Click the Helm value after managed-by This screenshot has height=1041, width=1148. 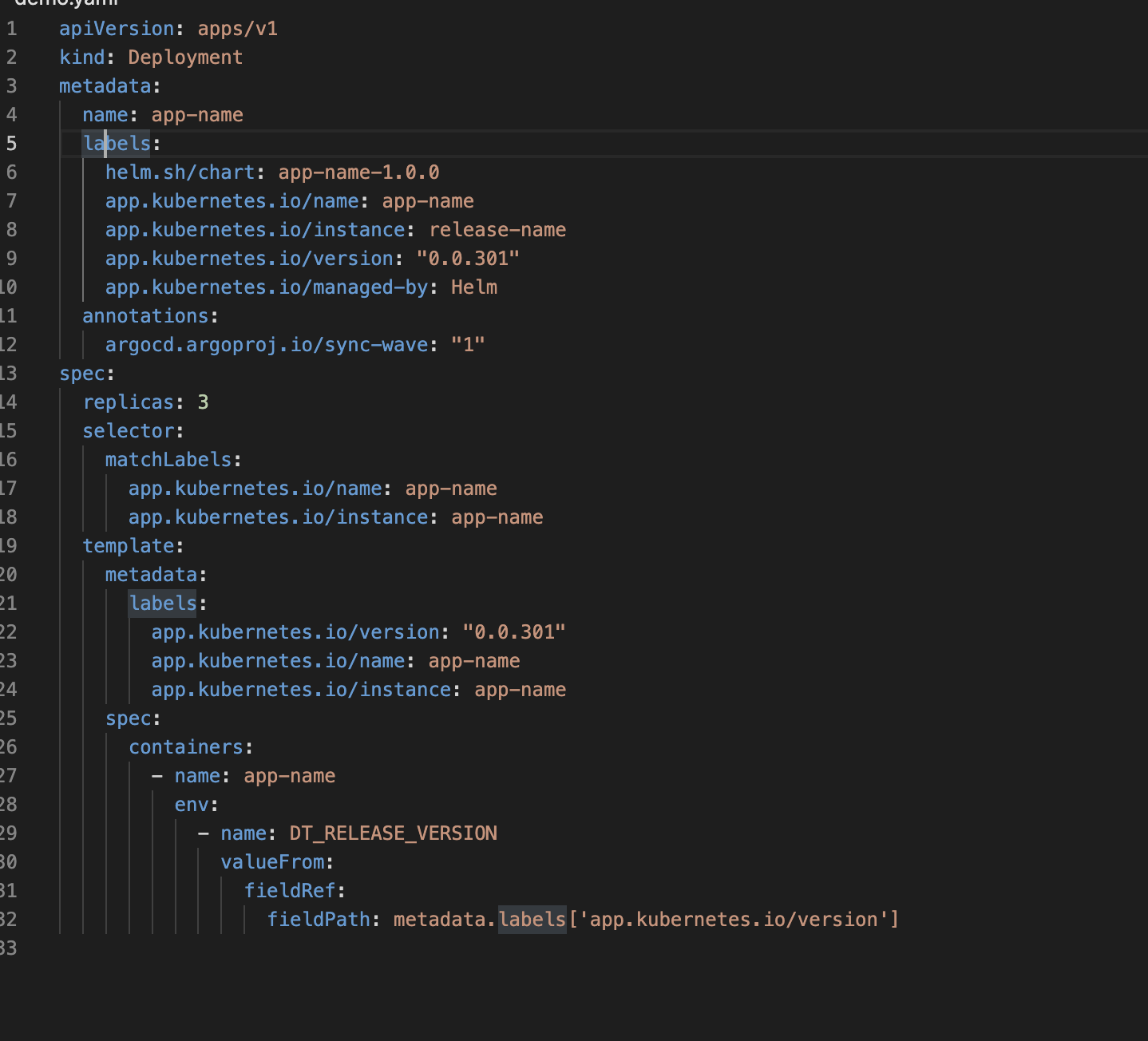pos(474,287)
